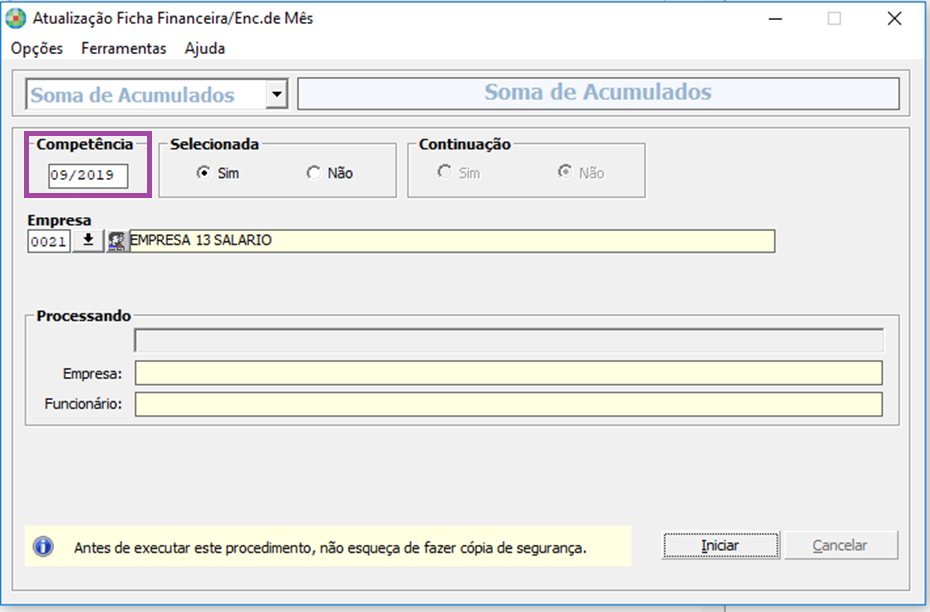
Task: Click the Processando Empresa field
Action: (509, 373)
